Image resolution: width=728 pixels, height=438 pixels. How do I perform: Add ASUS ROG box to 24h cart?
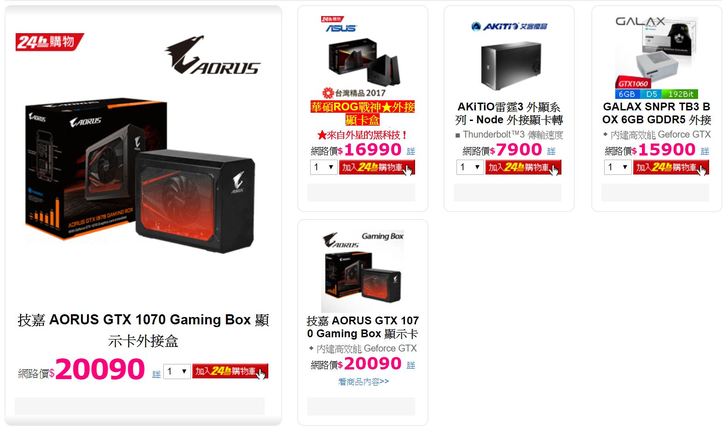[x=377, y=167]
